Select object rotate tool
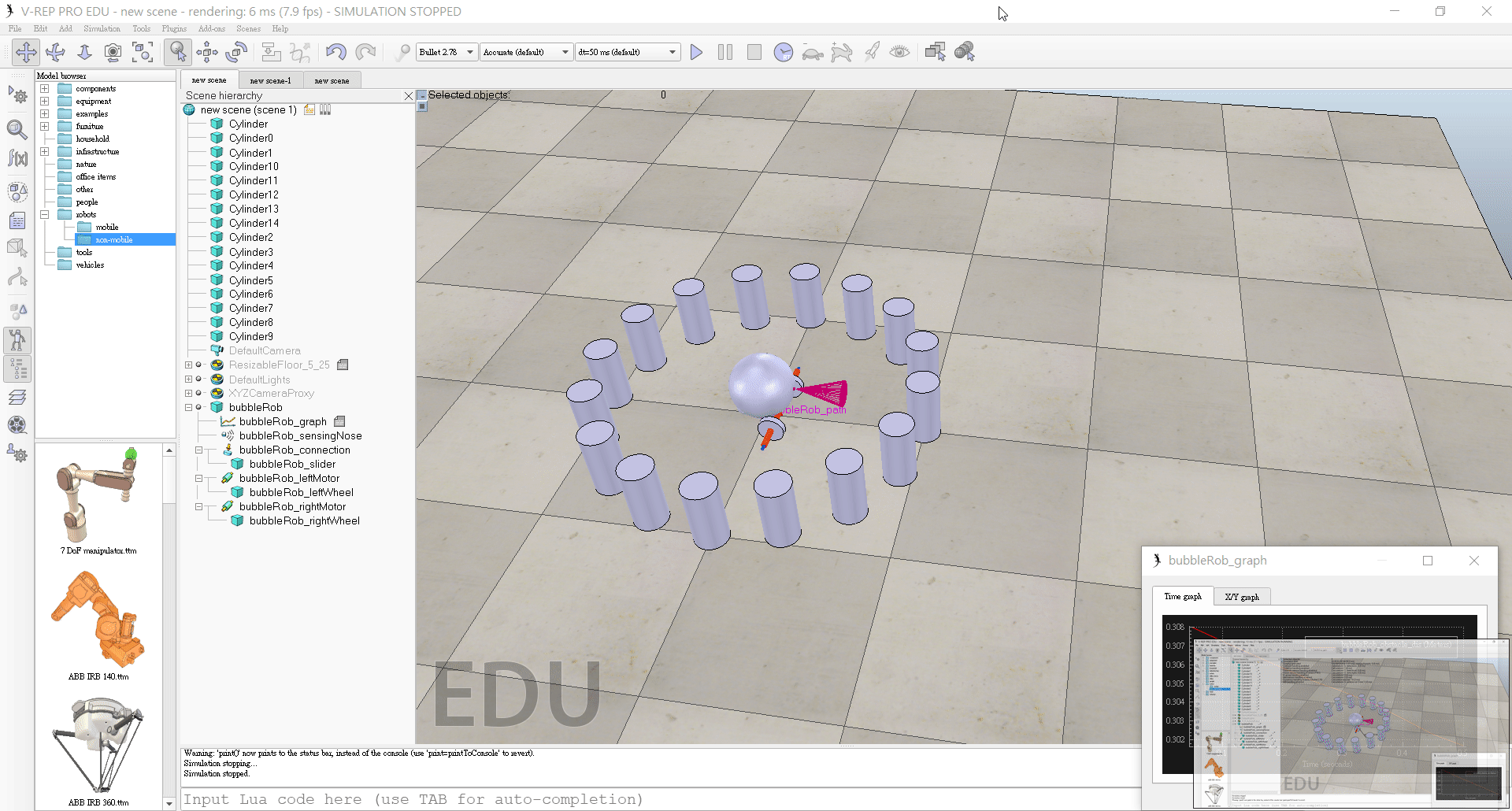Viewport: 1512px width, 811px height. coord(236,52)
